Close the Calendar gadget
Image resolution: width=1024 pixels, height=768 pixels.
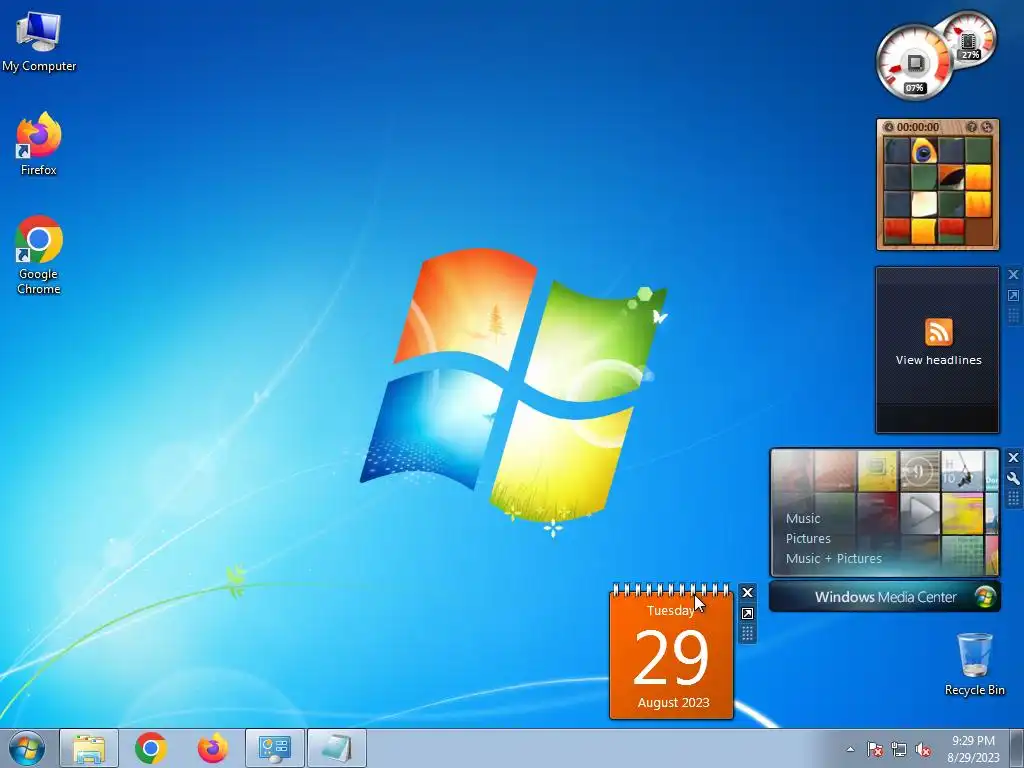pyautogui.click(x=748, y=592)
